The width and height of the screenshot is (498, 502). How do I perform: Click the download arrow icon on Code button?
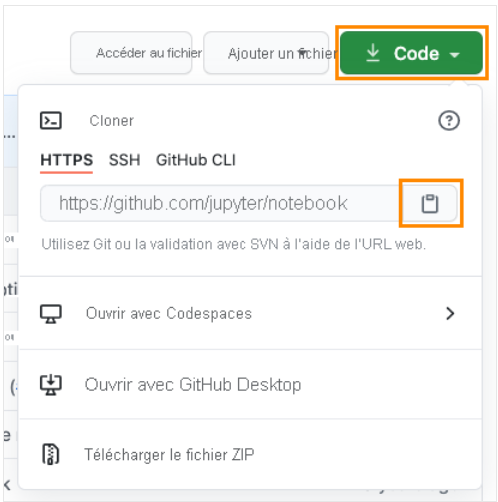click(373, 53)
